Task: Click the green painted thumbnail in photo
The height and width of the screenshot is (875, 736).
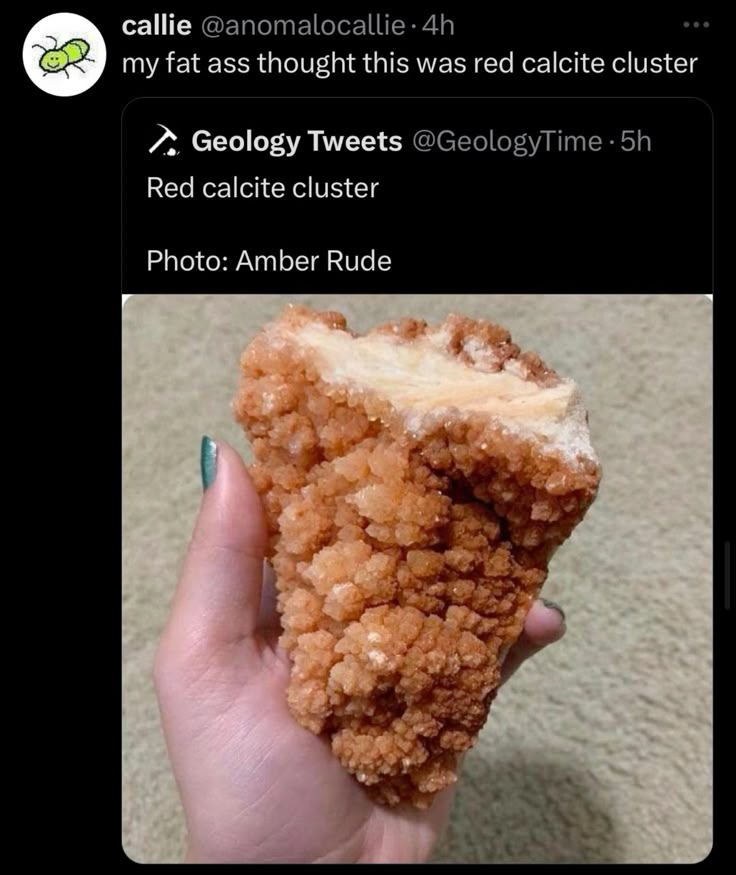Action: 208,462
